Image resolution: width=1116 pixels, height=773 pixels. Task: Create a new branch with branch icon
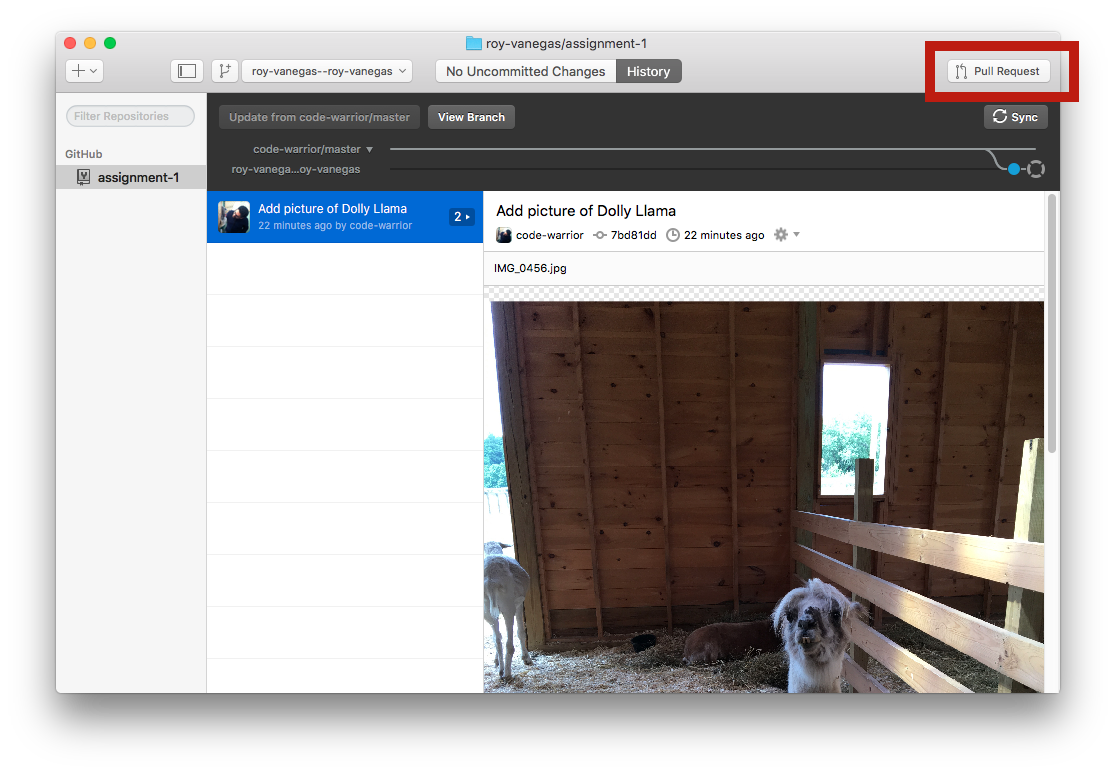[225, 71]
